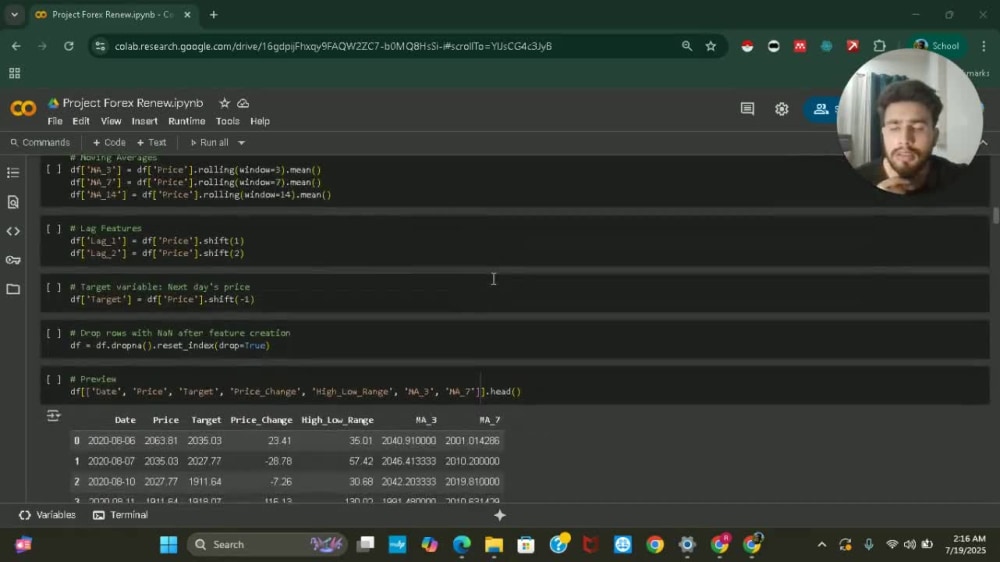Open the Windows Start menu

click(169, 545)
